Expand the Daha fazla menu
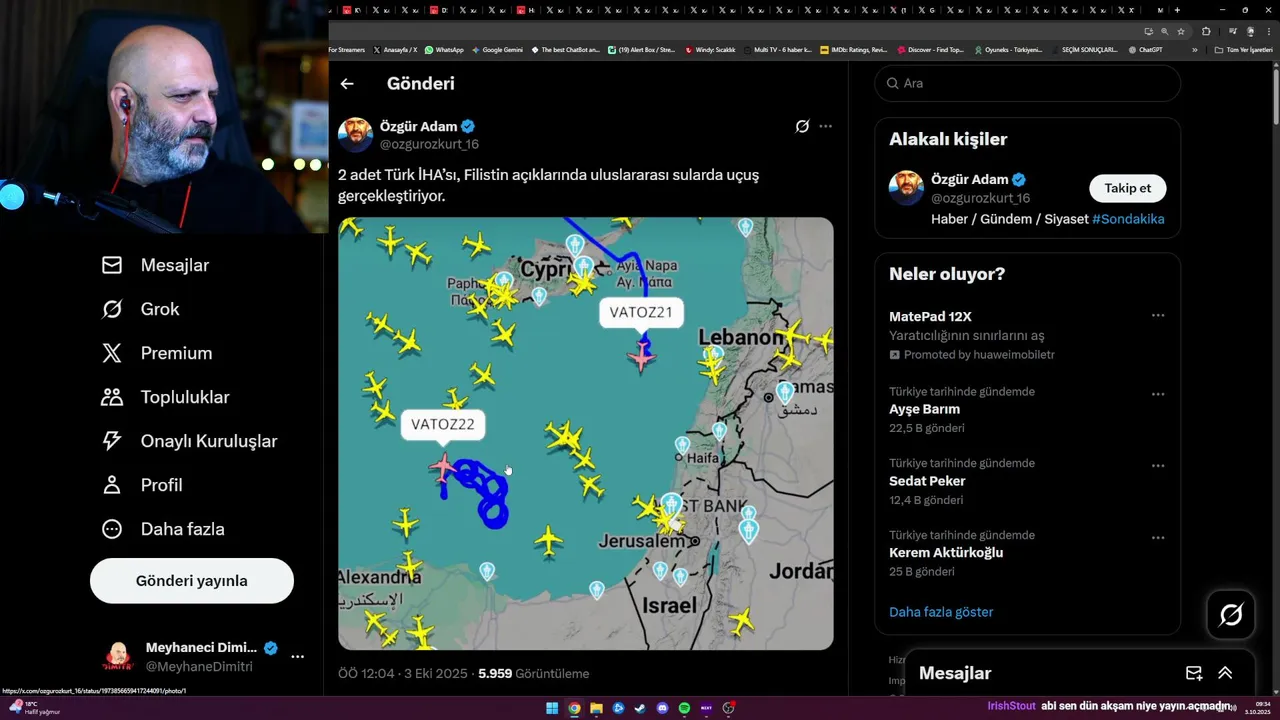The image size is (1280, 720). pos(162,529)
